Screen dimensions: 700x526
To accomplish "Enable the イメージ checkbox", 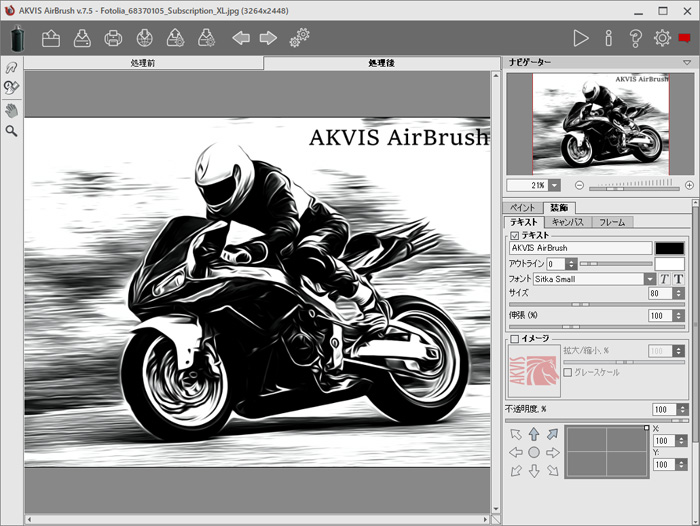I will tap(515, 339).
